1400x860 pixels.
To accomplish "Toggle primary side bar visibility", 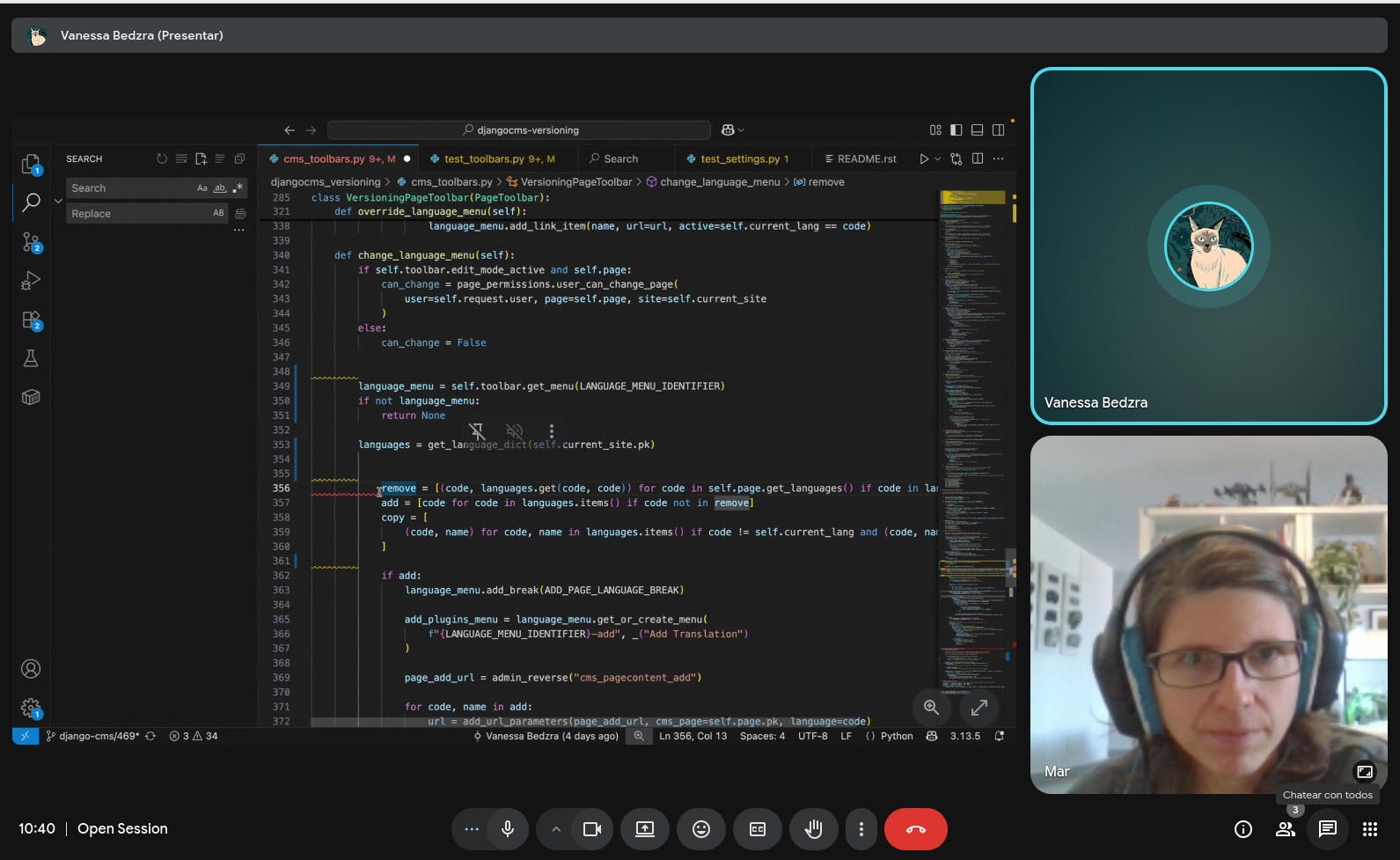I will tap(957, 130).
